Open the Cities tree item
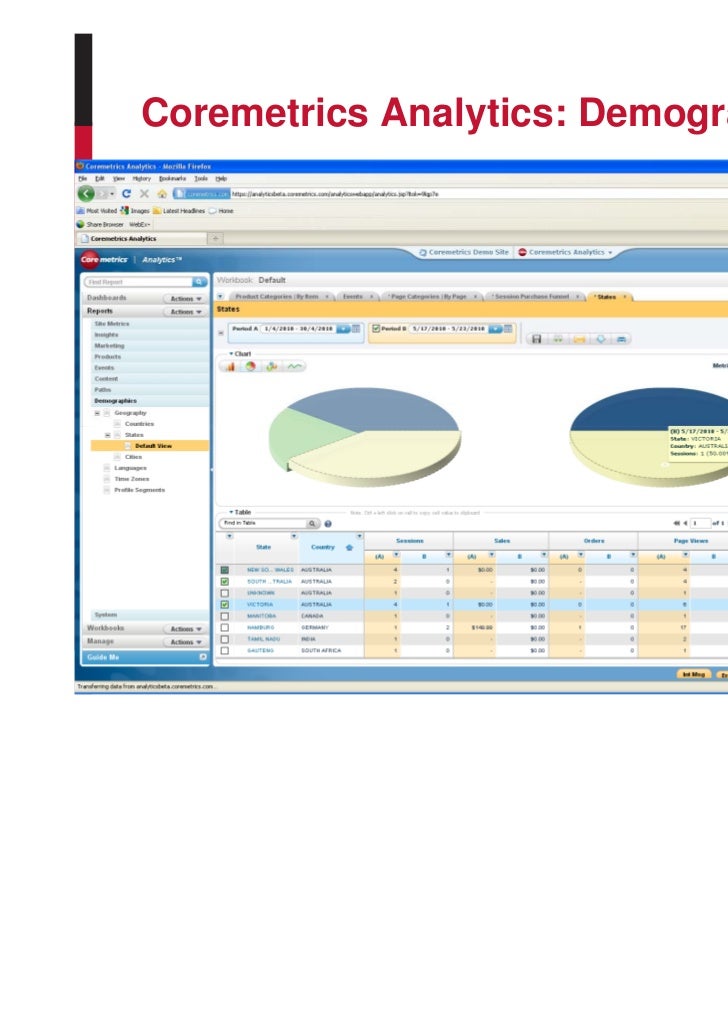The width and height of the screenshot is (728, 1031). [133, 457]
